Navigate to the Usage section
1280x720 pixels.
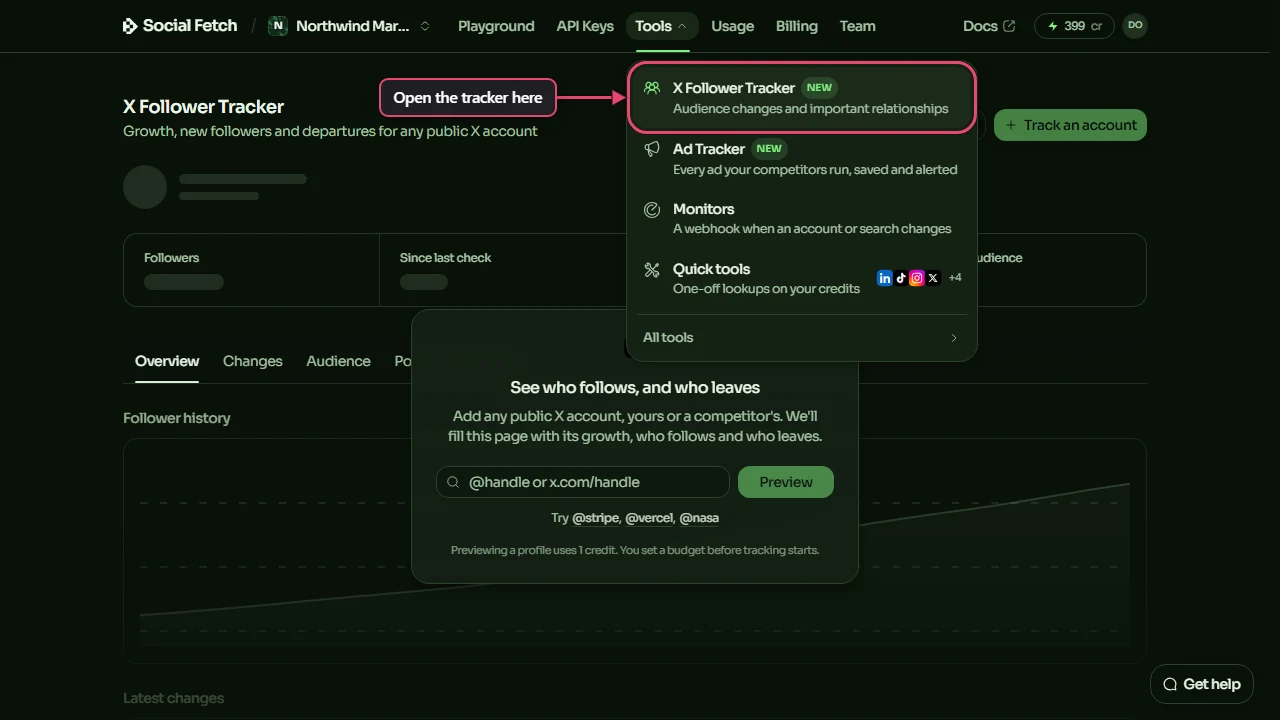pyautogui.click(x=733, y=26)
